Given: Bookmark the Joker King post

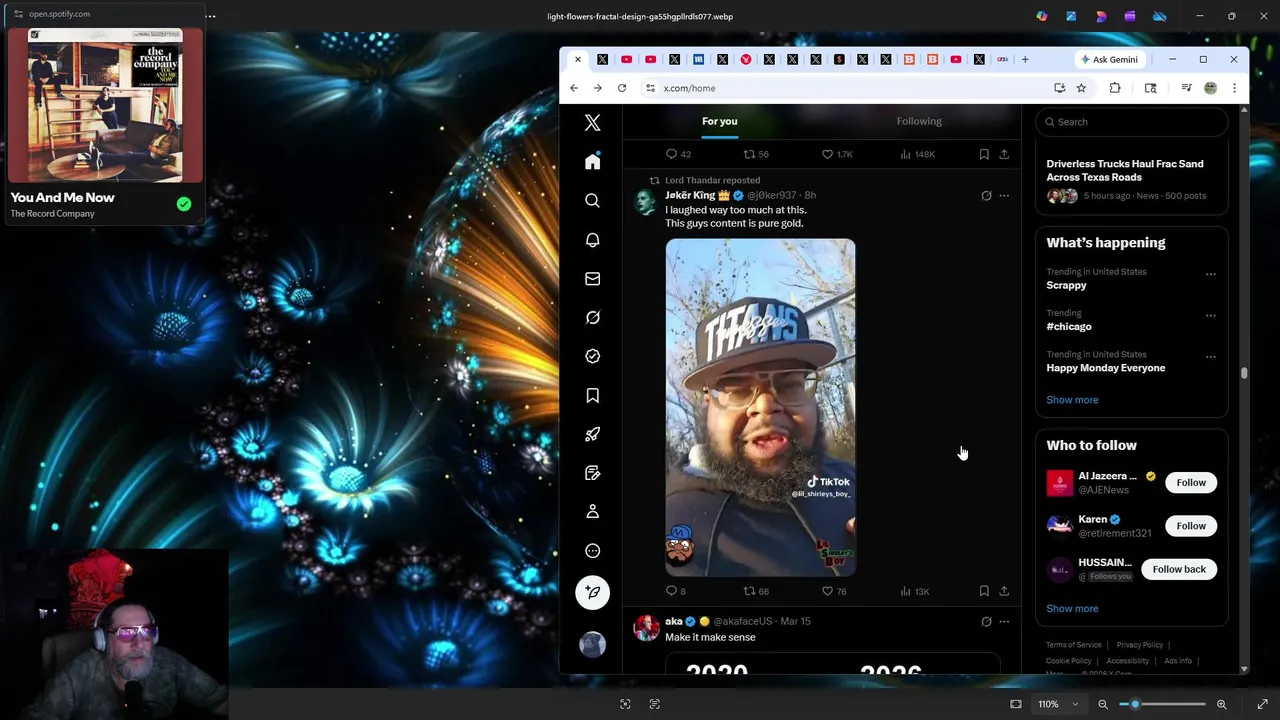Looking at the screenshot, I should pos(984,591).
